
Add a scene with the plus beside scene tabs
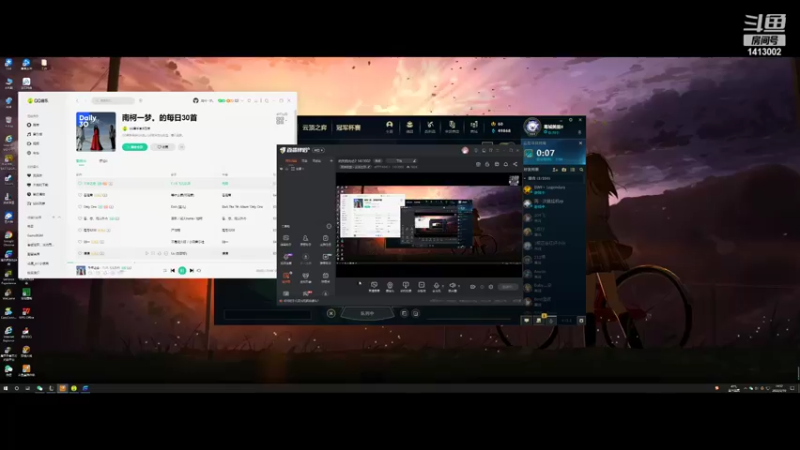click(x=331, y=161)
